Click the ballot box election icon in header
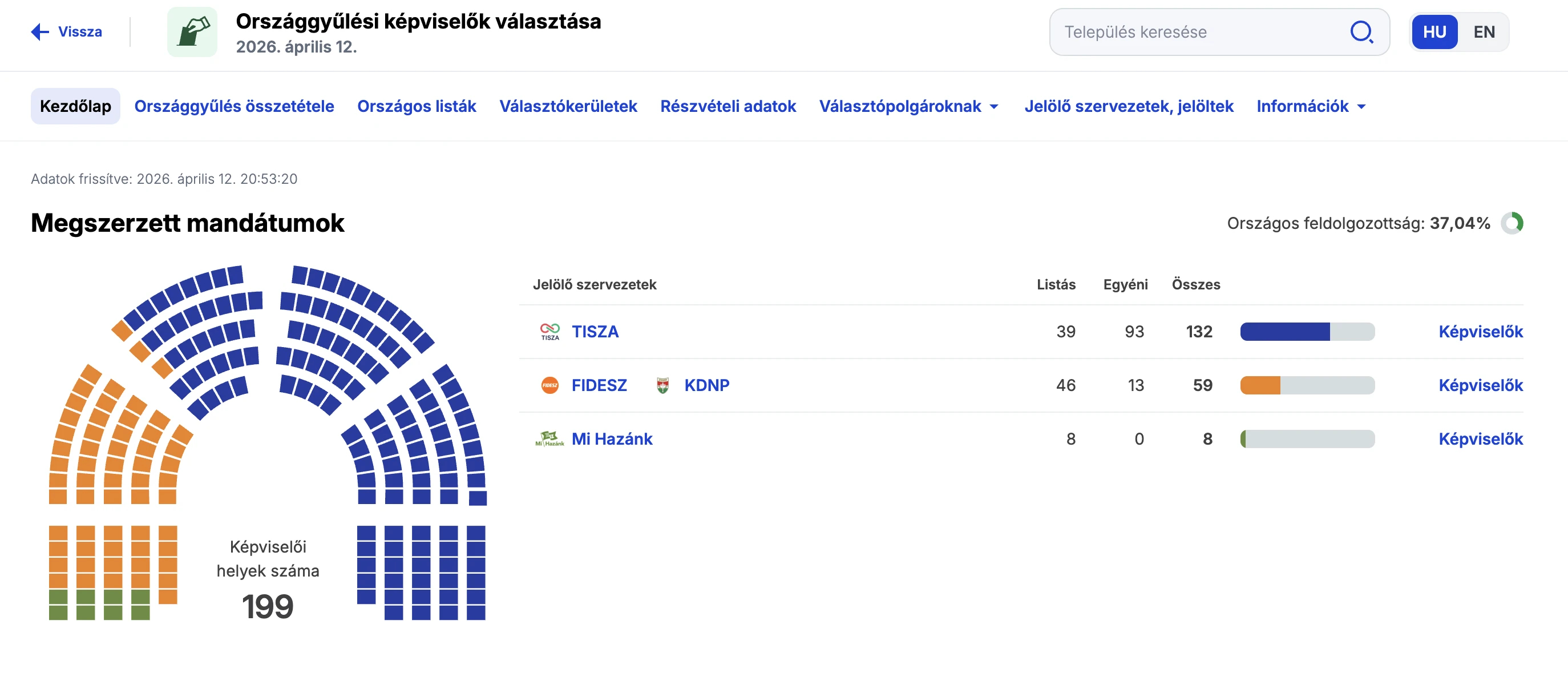 point(192,31)
